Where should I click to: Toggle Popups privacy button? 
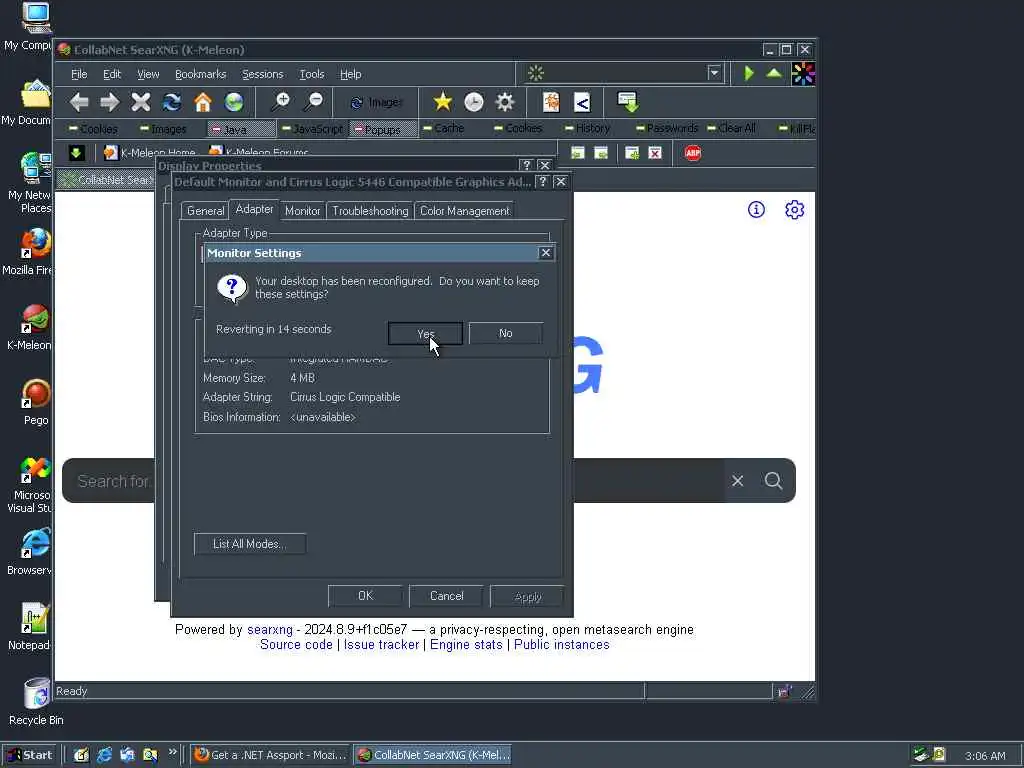click(x=383, y=129)
